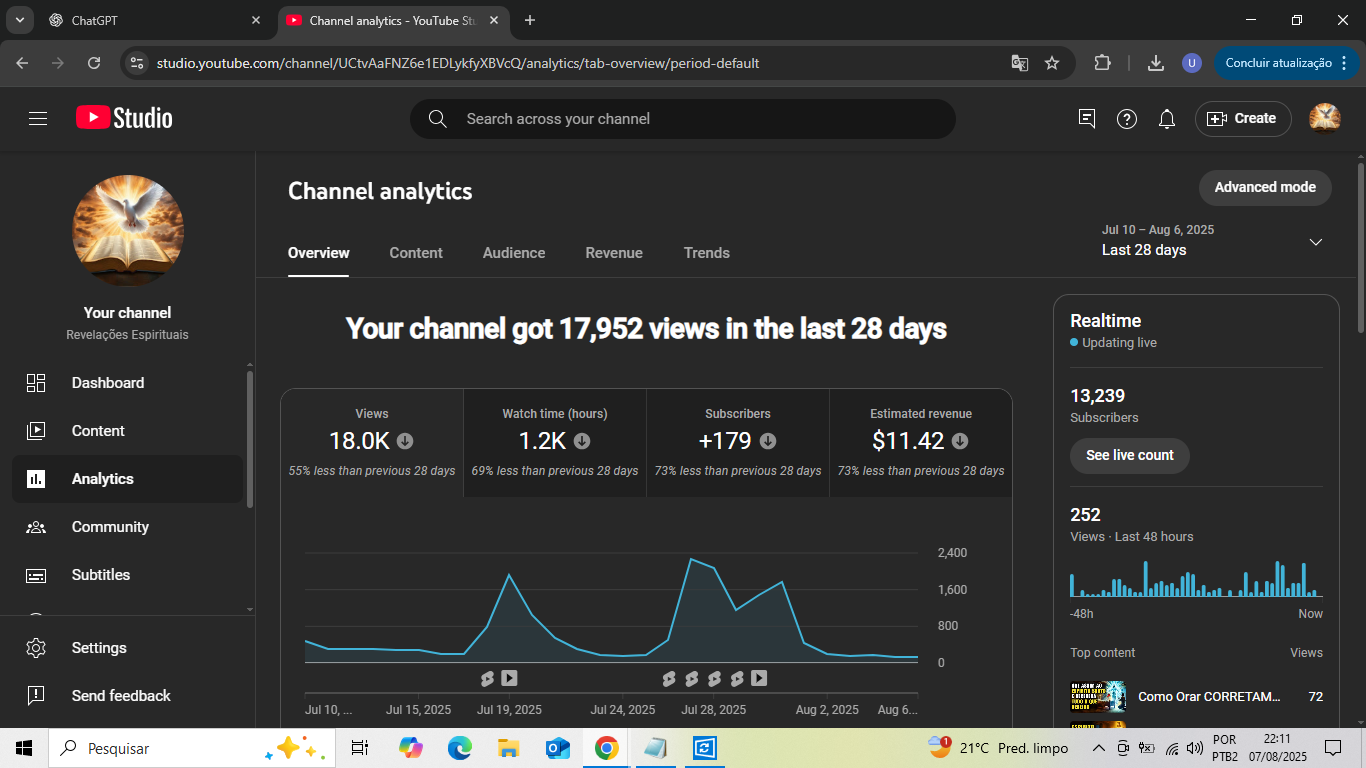View site information icon in the address bar

[x=138, y=63]
